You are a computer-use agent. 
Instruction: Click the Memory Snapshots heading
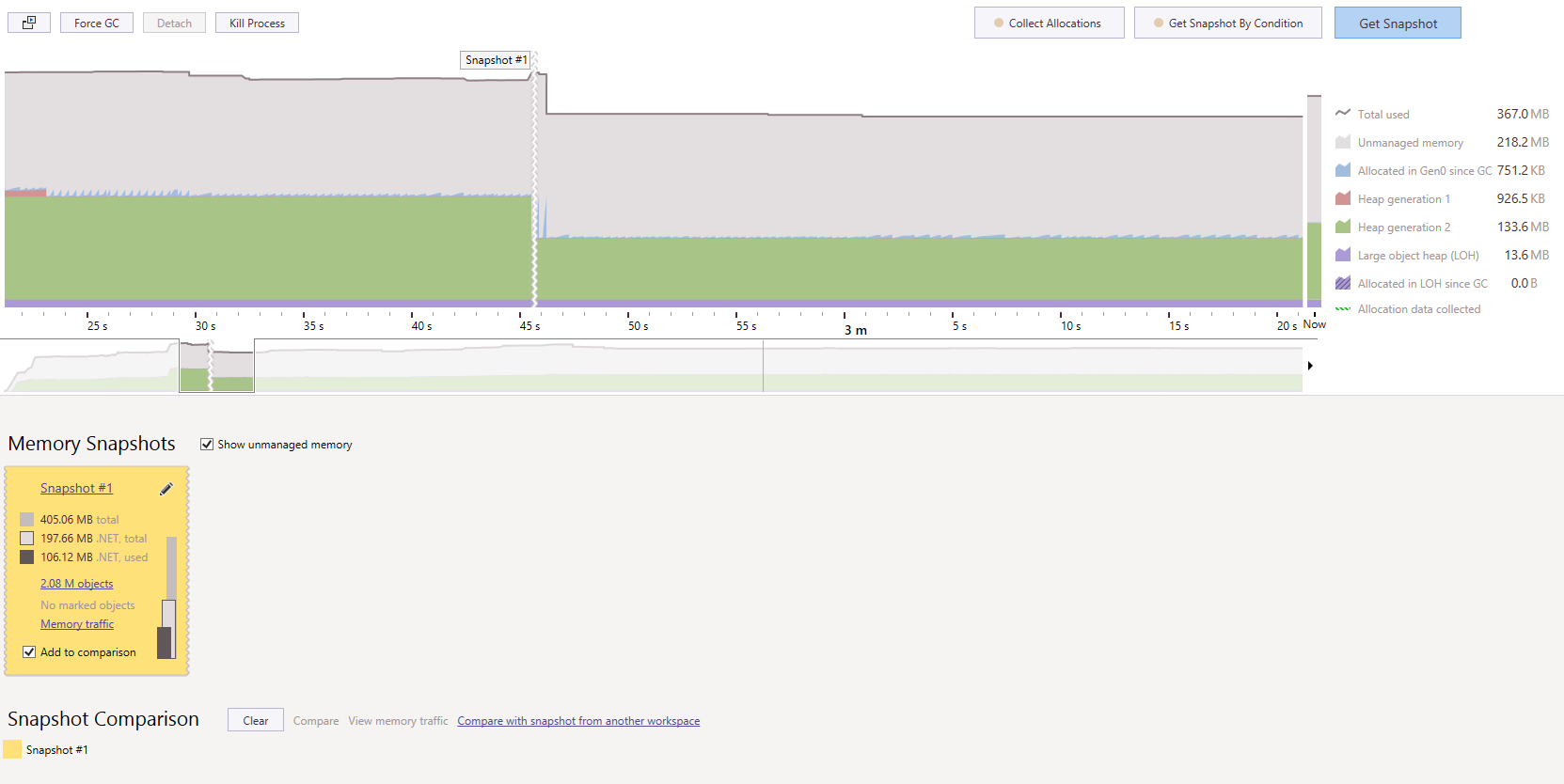coord(91,444)
